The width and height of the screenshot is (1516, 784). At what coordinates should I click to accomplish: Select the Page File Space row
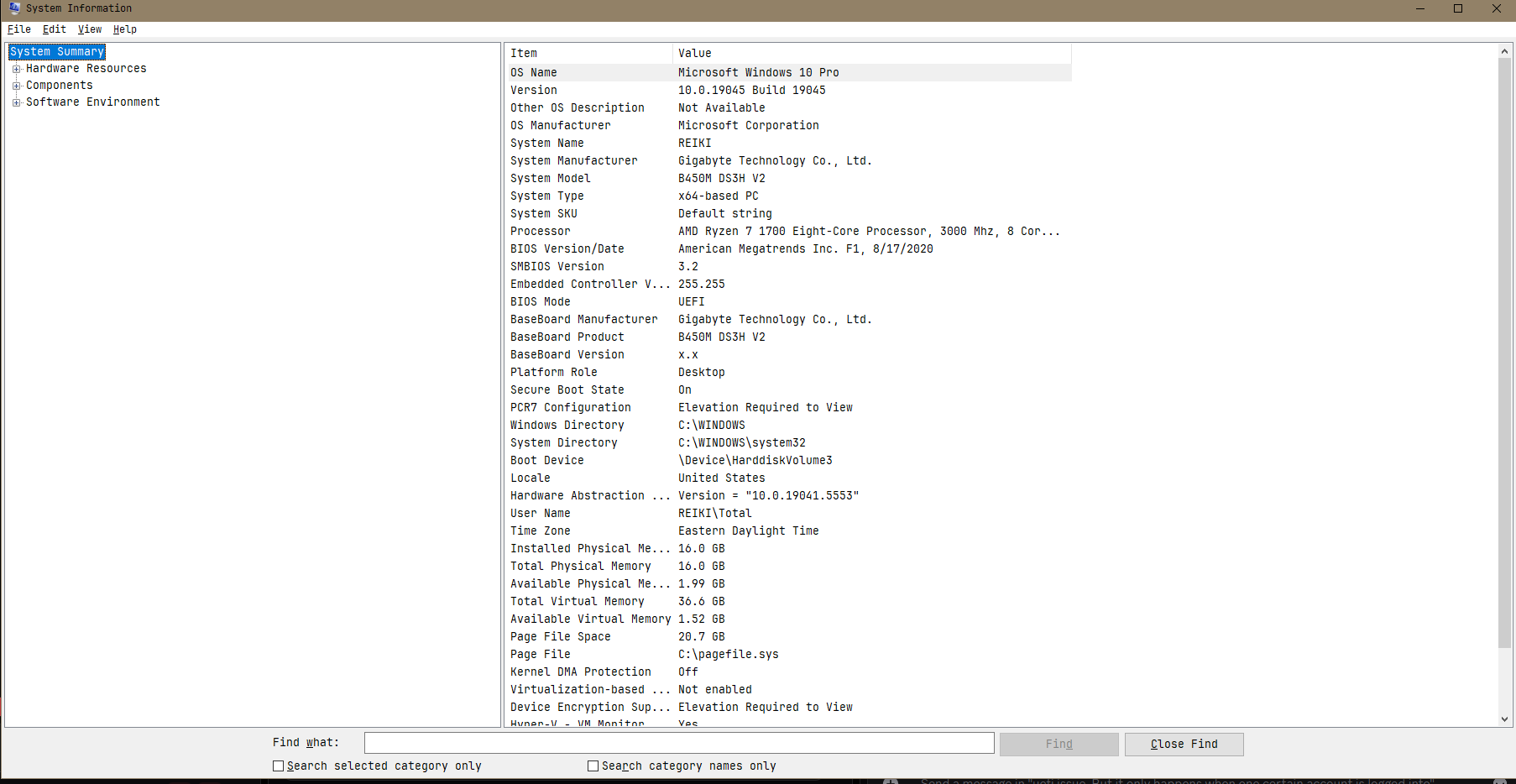tap(788, 637)
